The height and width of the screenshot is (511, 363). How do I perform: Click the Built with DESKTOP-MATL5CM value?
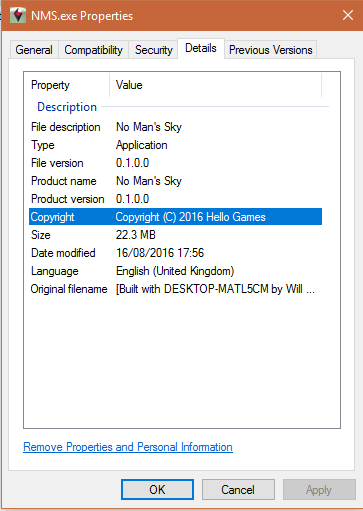point(215,289)
